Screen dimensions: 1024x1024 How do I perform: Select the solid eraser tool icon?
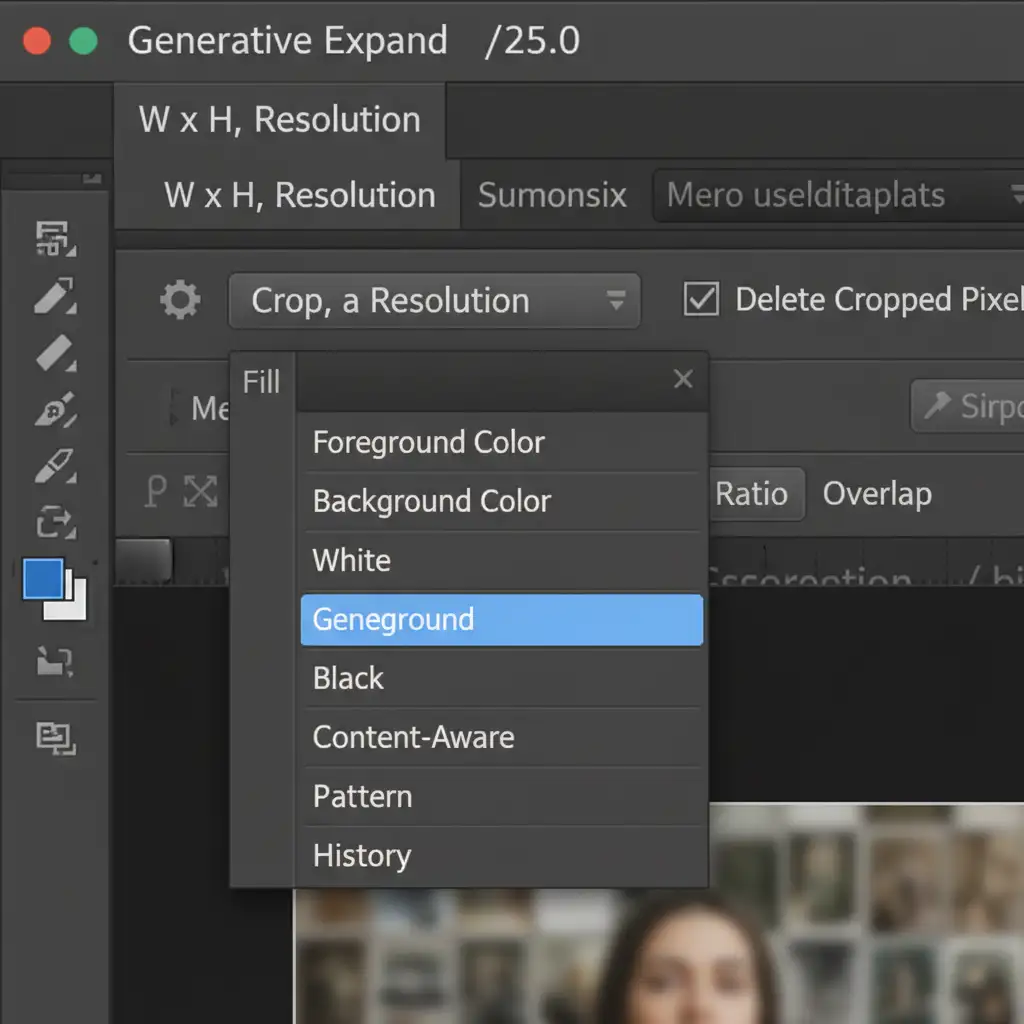tap(56, 353)
